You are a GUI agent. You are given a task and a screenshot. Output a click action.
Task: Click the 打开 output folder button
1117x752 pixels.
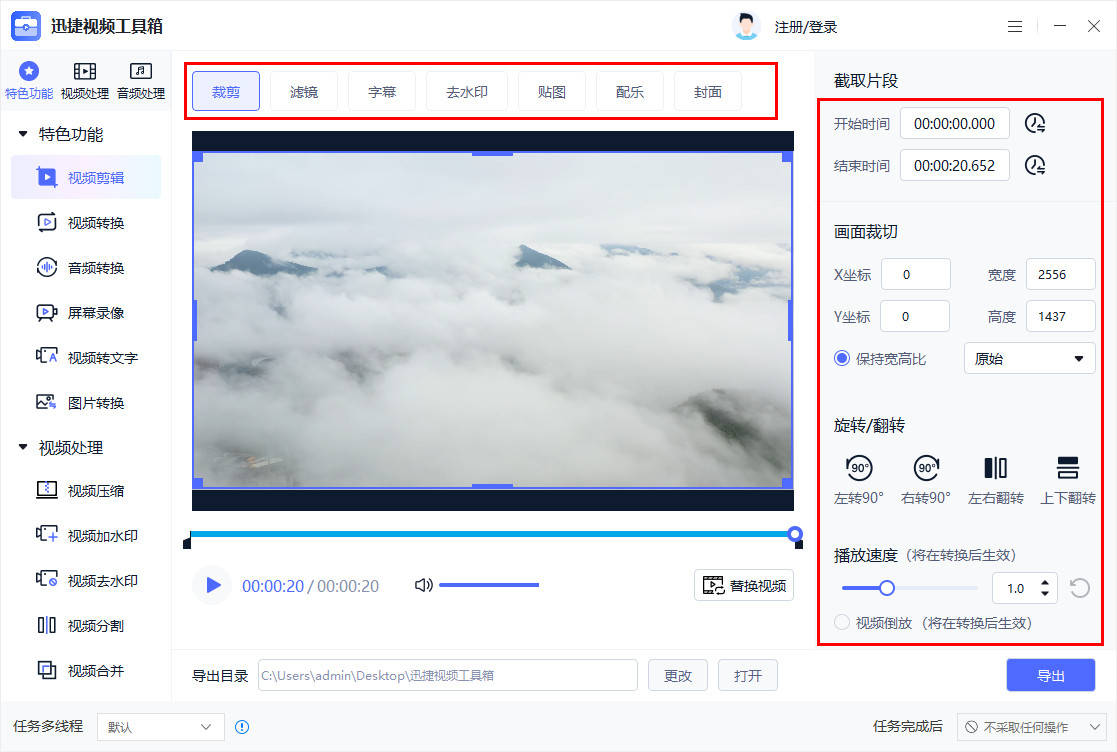(x=747, y=675)
